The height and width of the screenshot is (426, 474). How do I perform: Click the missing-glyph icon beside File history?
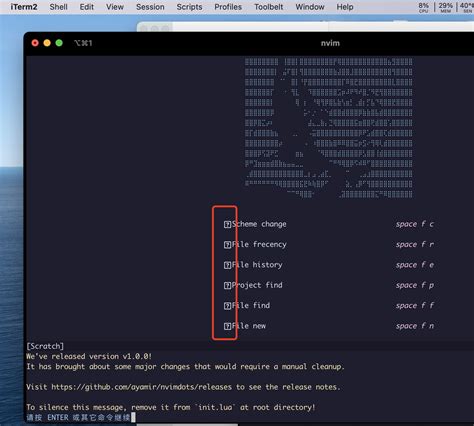click(227, 265)
